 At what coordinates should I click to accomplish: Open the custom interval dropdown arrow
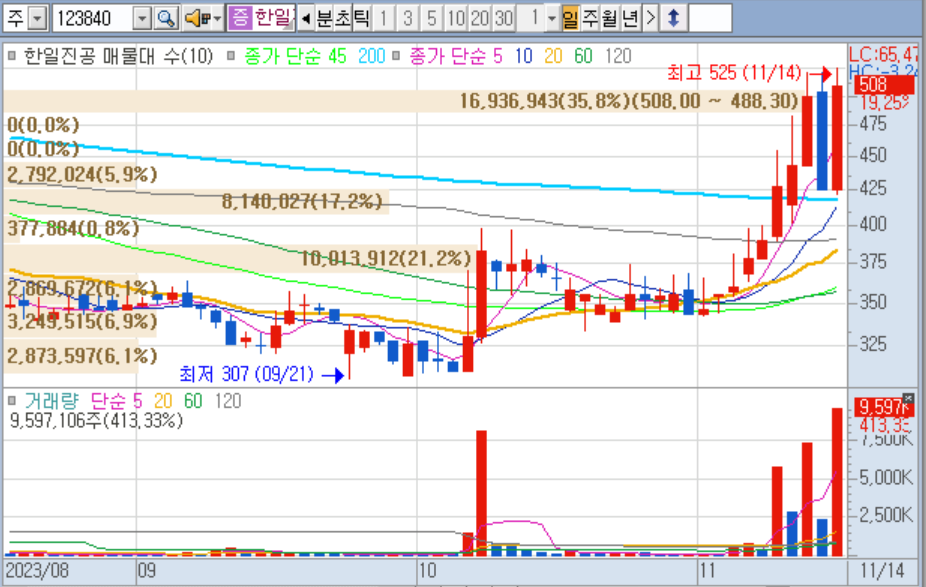[x=552, y=18]
